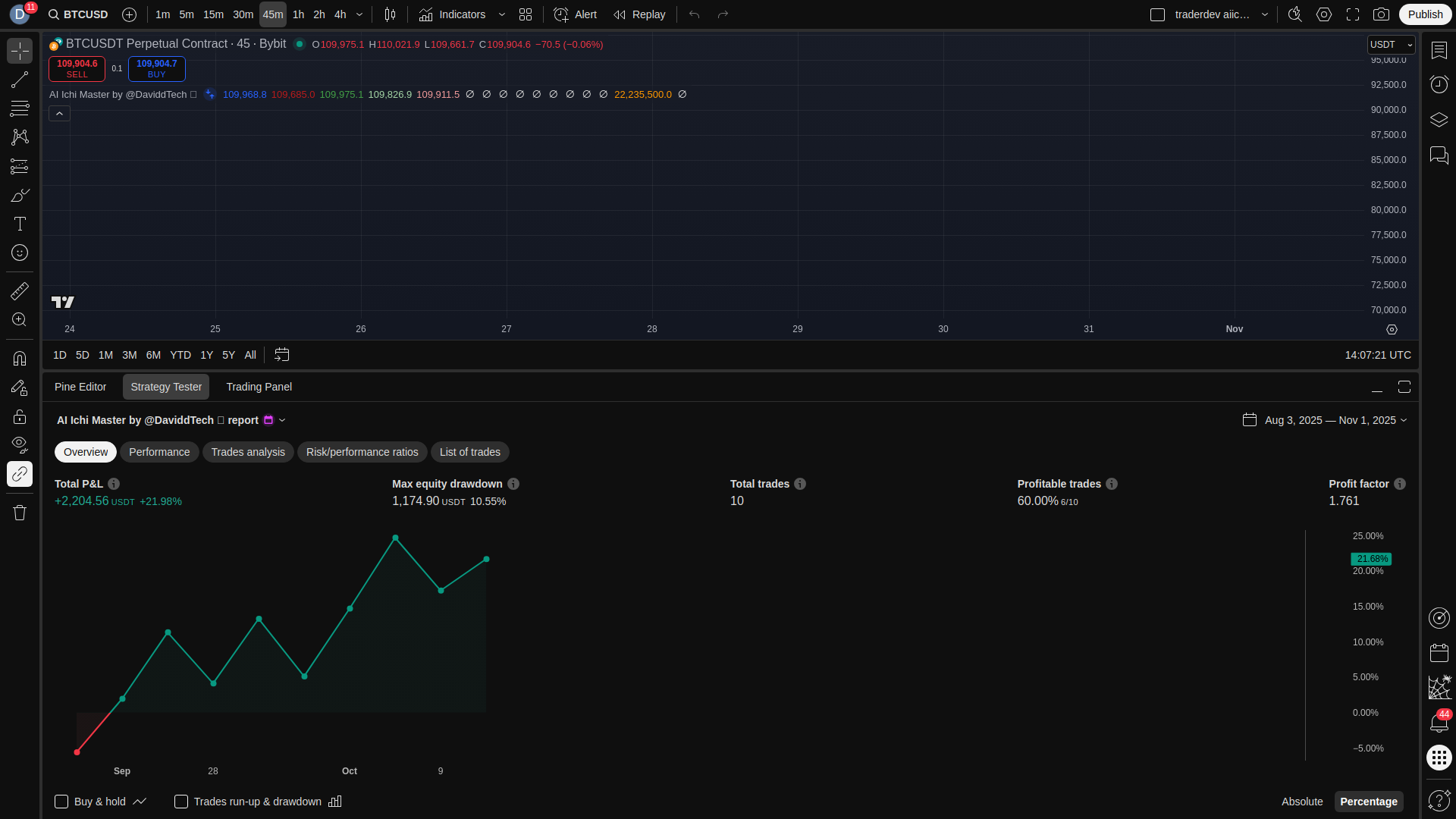Enable the Buy & hold checkbox
1456x819 pixels.
click(61, 802)
